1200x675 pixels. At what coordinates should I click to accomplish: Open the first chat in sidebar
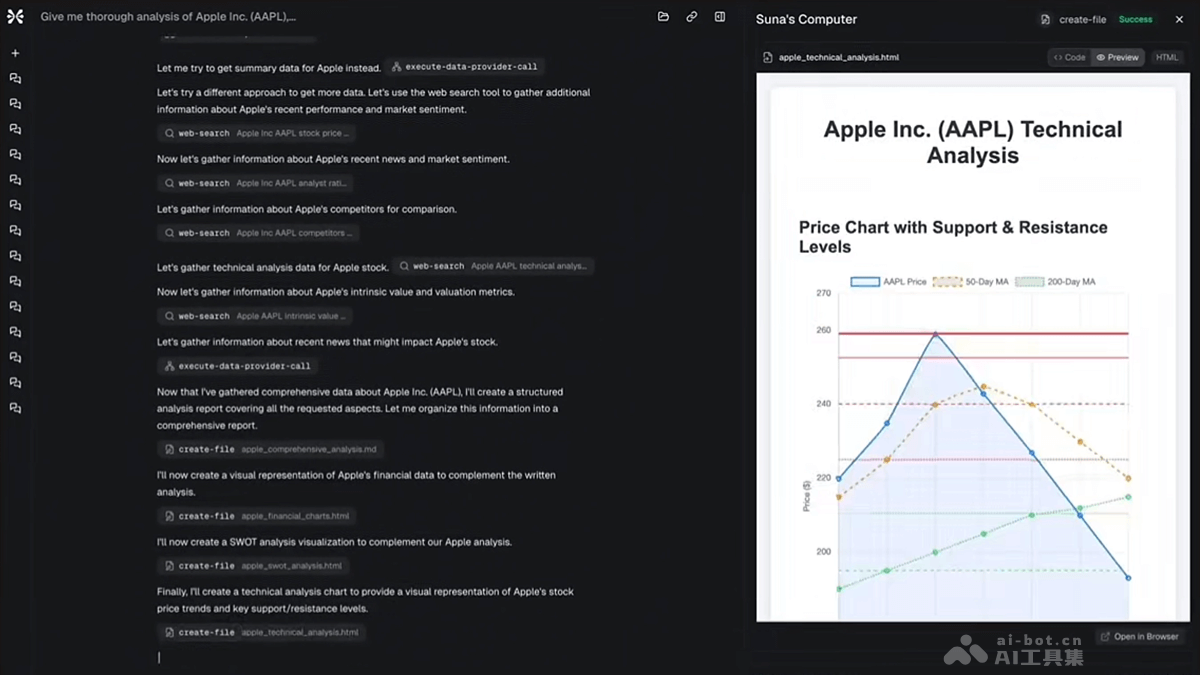point(15,78)
